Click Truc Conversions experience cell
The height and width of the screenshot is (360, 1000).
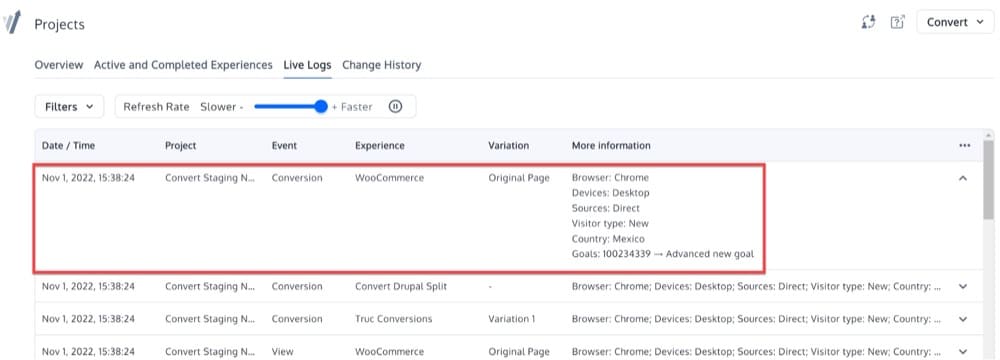click(393, 319)
